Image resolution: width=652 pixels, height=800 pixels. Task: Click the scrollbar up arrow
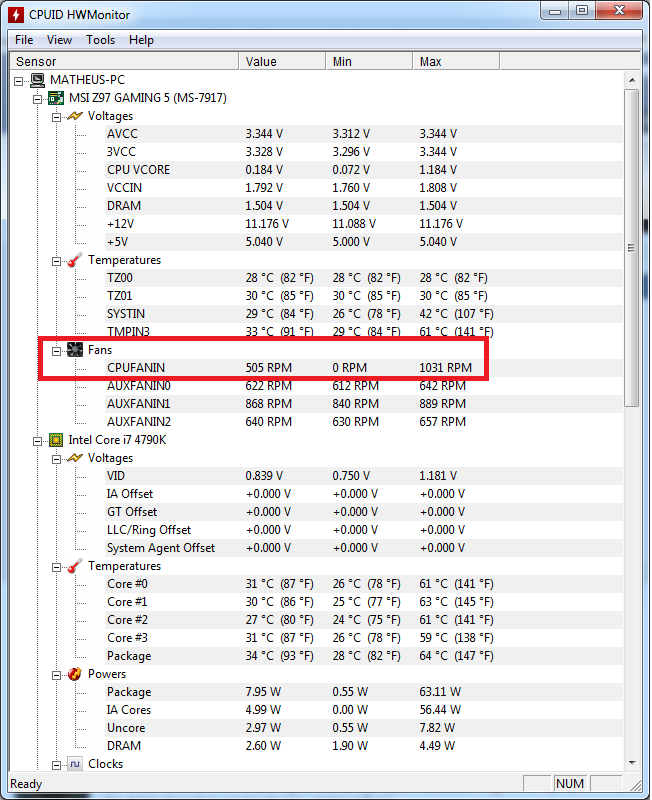[x=632, y=80]
